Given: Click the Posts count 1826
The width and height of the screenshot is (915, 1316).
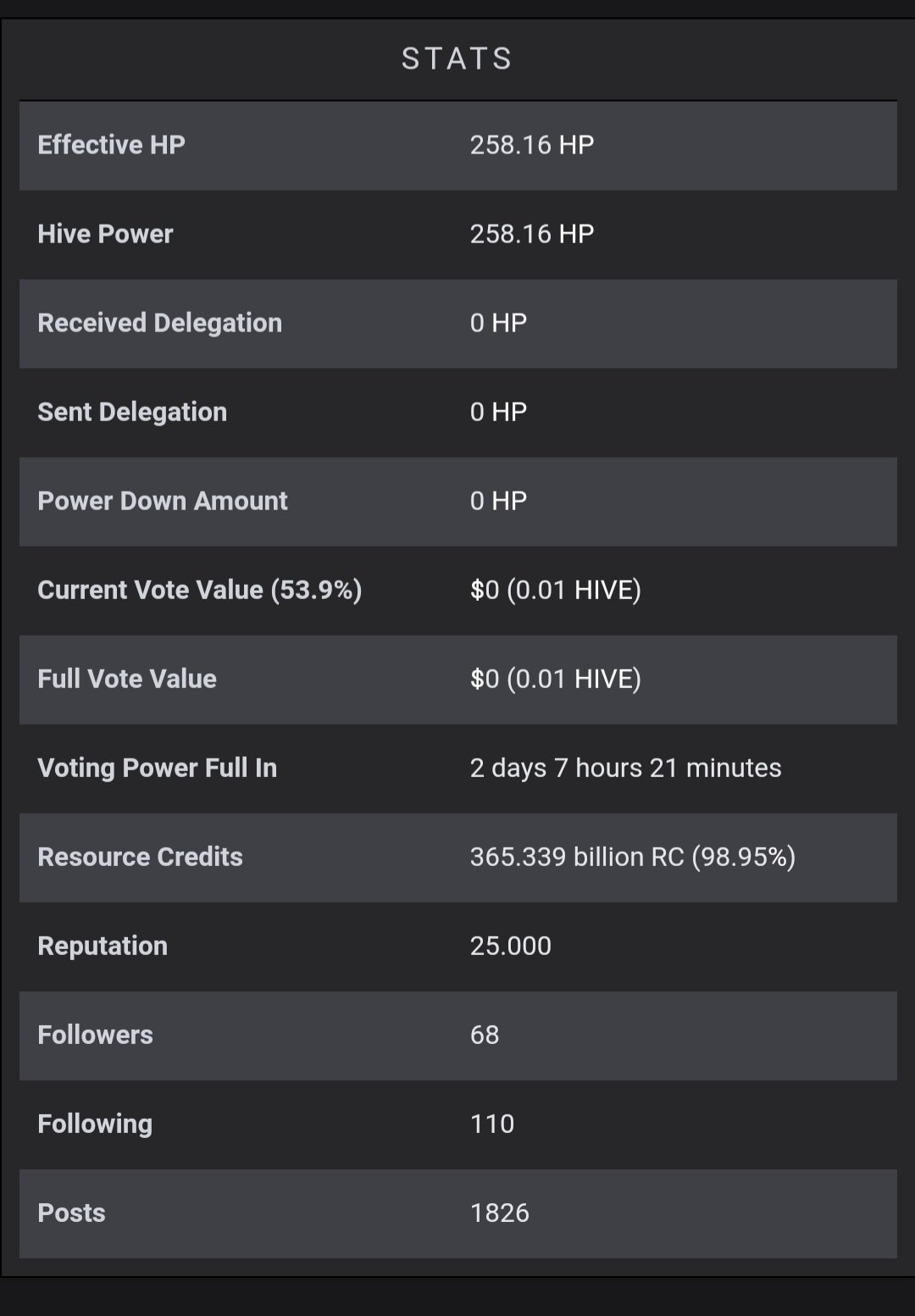Looking at the screenshot, I should [x=500, y=1213].
